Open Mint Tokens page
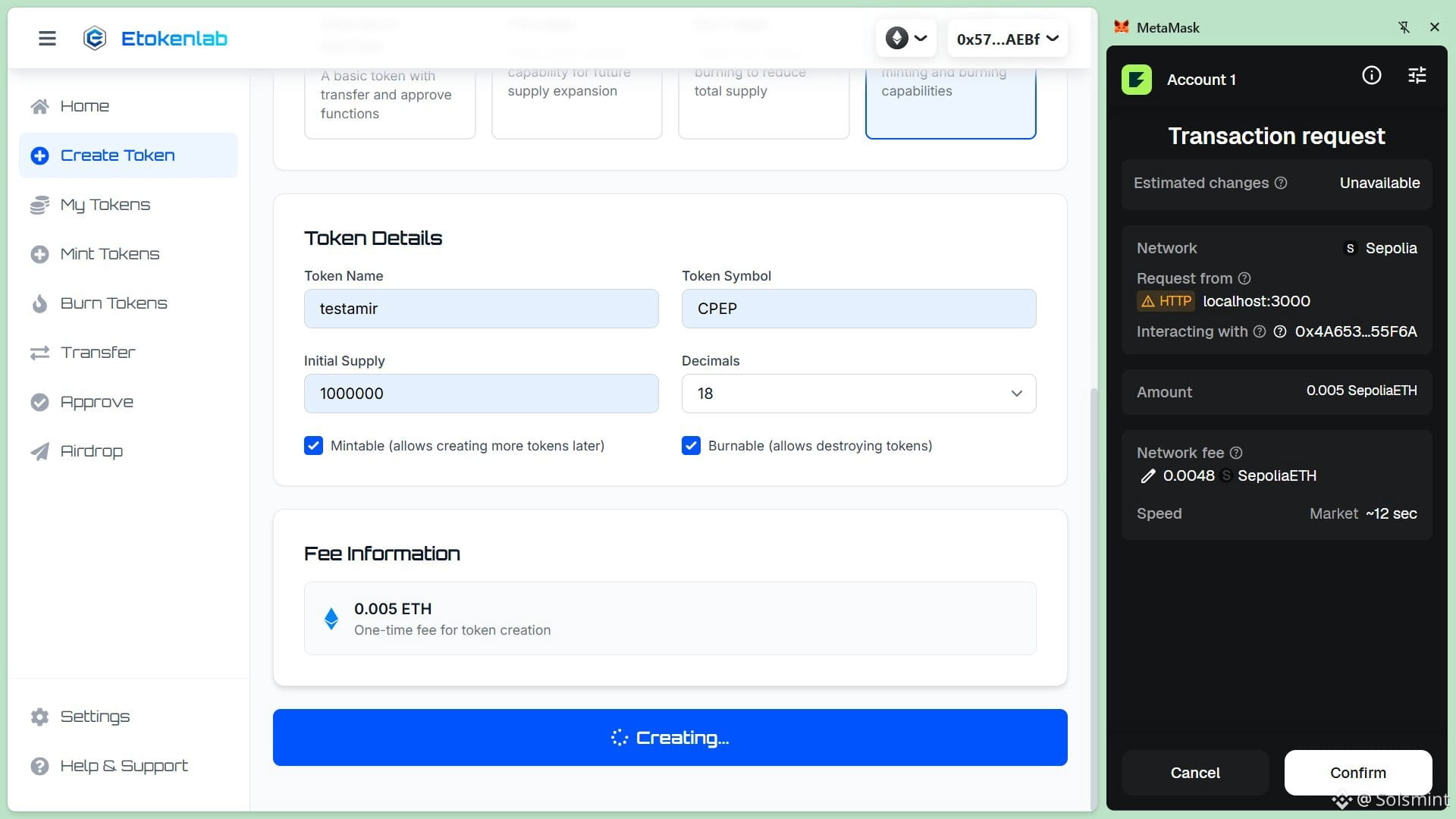The image size is (1456, 819). (x=128, y=254)
